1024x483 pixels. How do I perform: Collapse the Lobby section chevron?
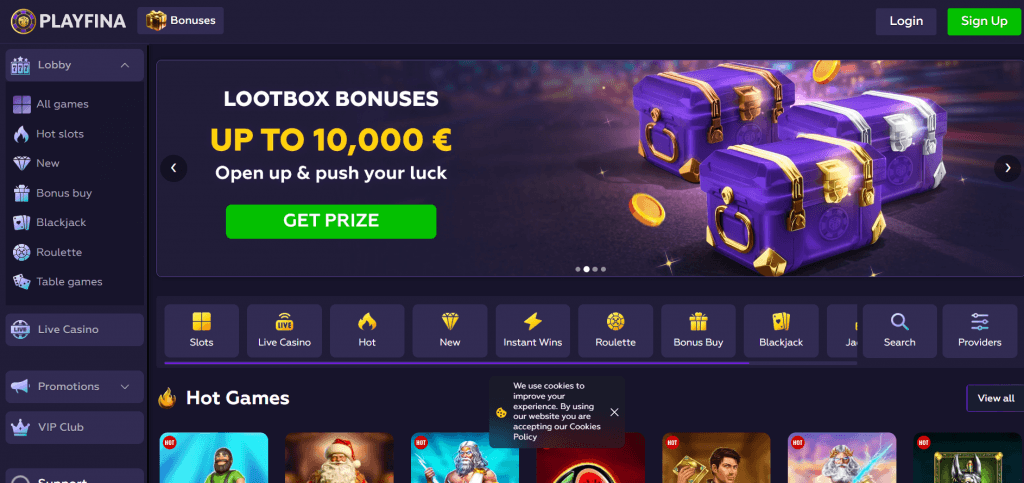click(x=125, y=65)
